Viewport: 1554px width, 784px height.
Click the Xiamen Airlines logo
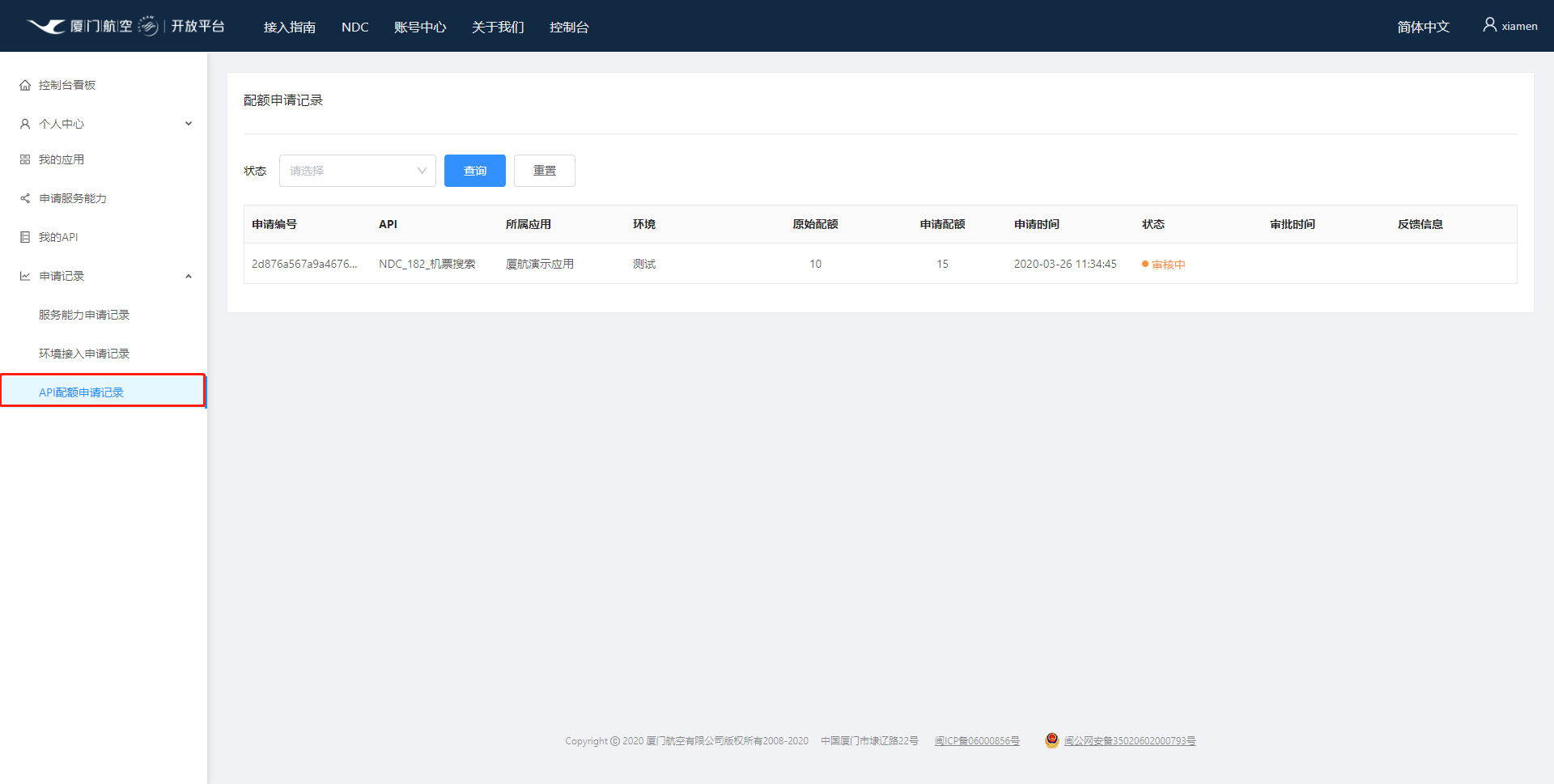pos(125,26)
